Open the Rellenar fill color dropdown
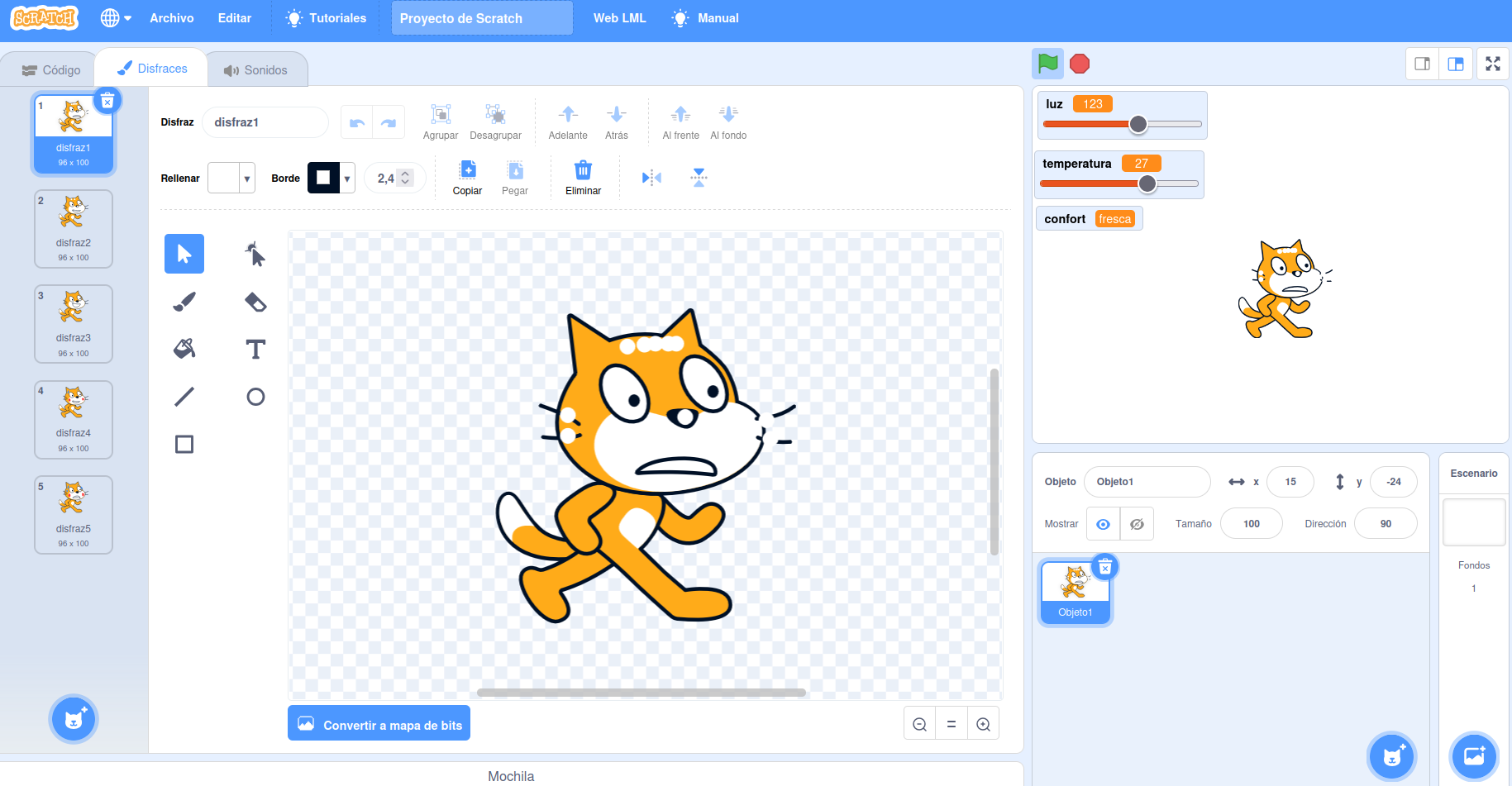Image resolution: width=1512 pixels, height=786 pixels. [231, 178]
